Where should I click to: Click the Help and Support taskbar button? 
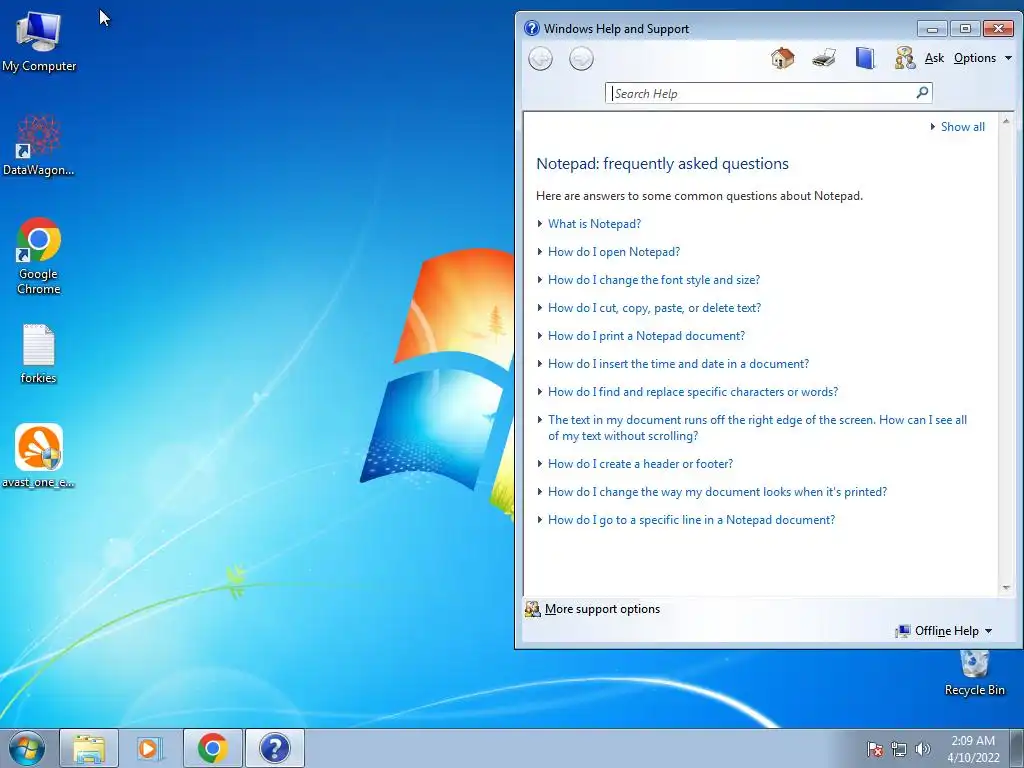coord(275,748)
